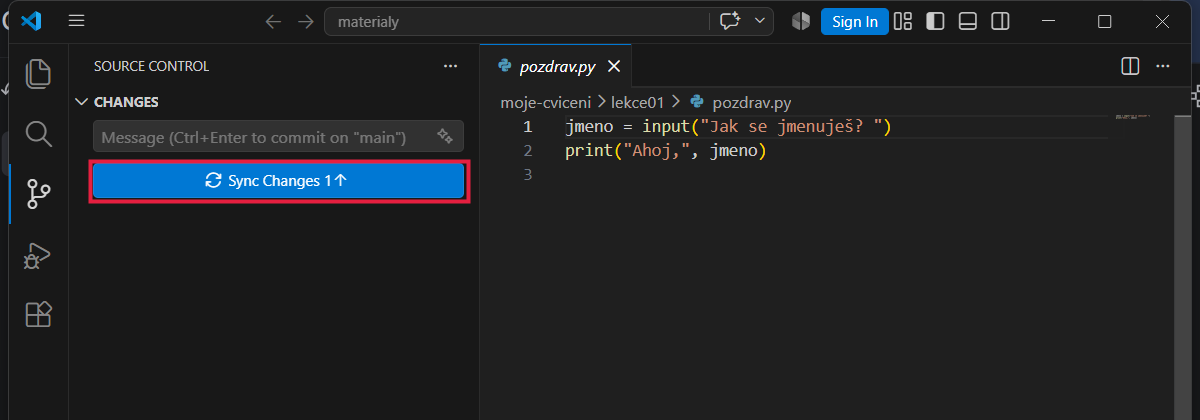Viewport: 1200px width, 420px height.
Task: Open the Customize Layout icon
Action: 903,21
